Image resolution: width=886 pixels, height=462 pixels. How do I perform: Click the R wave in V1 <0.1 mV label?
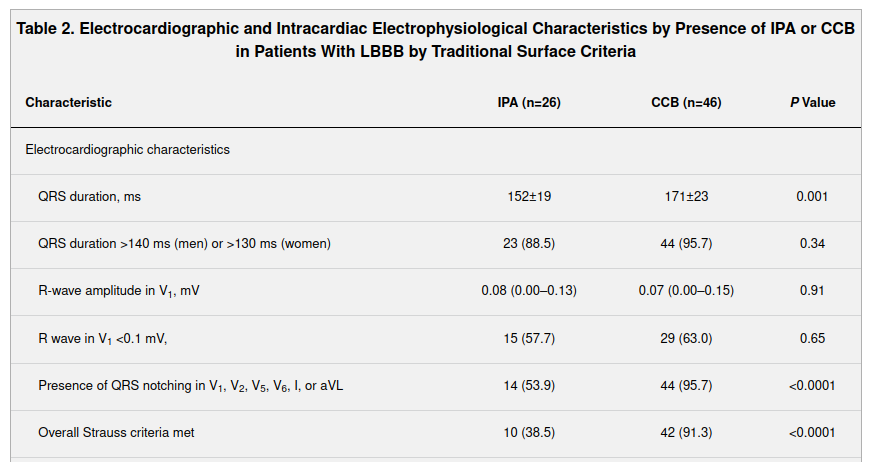102,339
